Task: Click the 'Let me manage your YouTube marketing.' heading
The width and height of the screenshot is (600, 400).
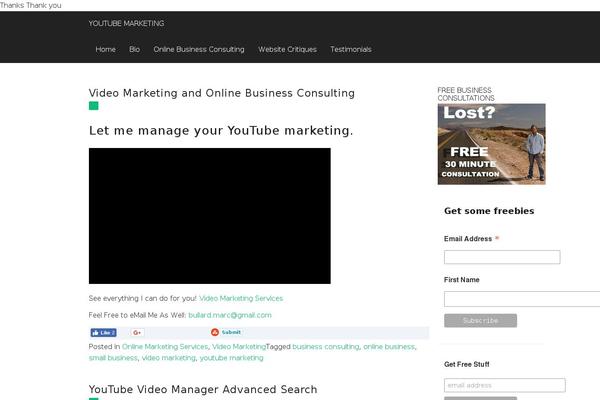Action: [221, 131]
